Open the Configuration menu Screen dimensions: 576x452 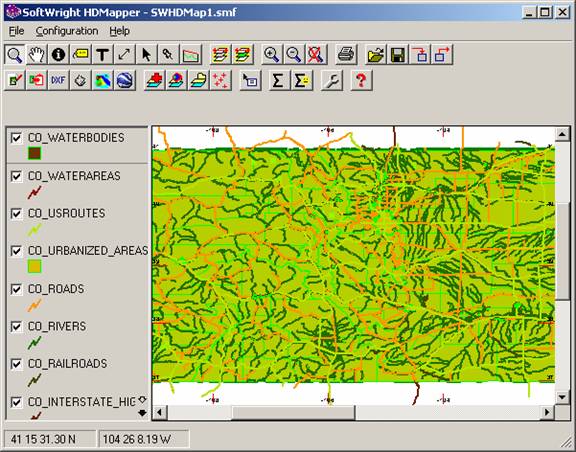pos(67,31)
